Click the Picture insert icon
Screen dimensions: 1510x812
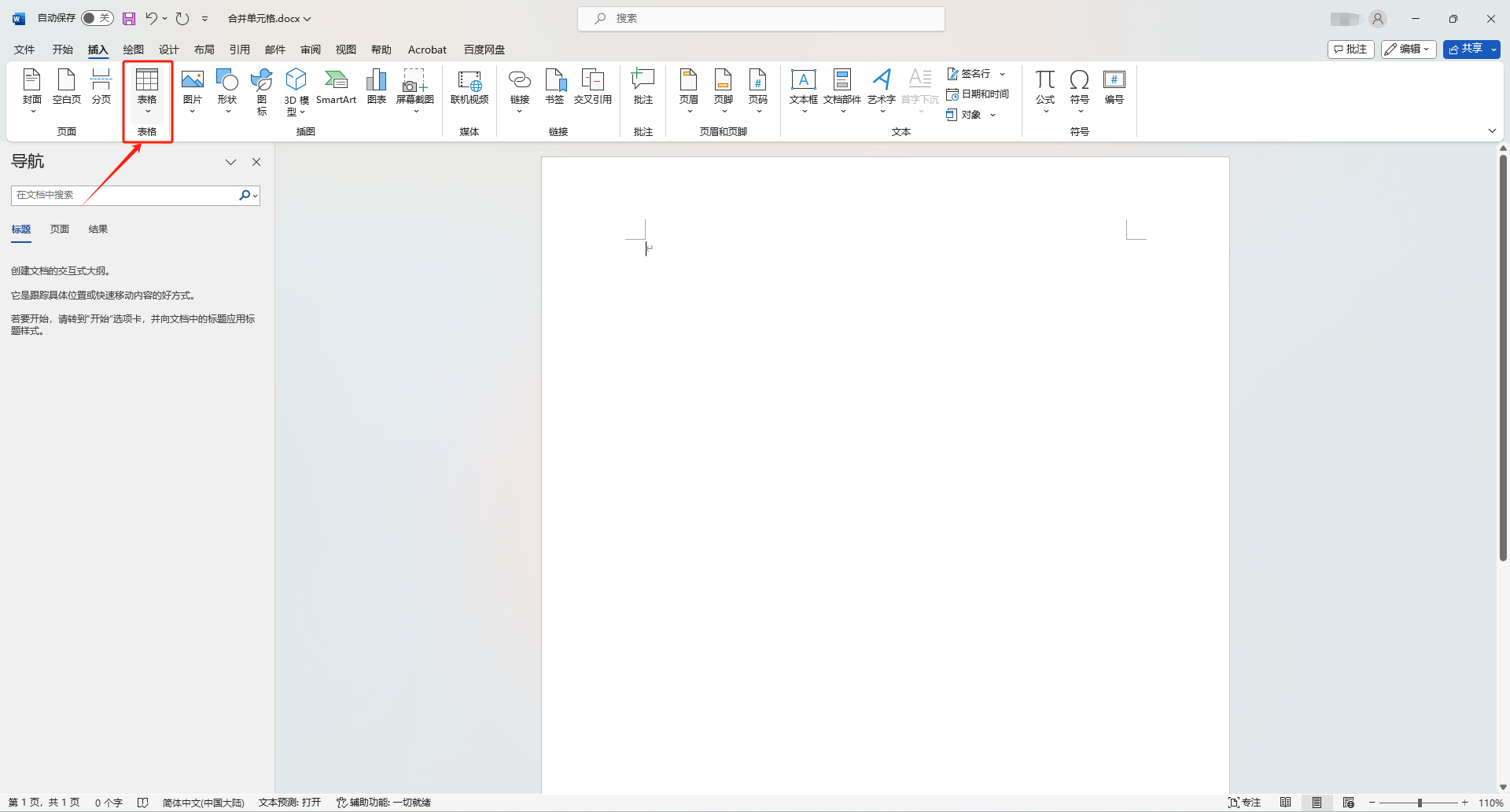click(x=192, y=90)
